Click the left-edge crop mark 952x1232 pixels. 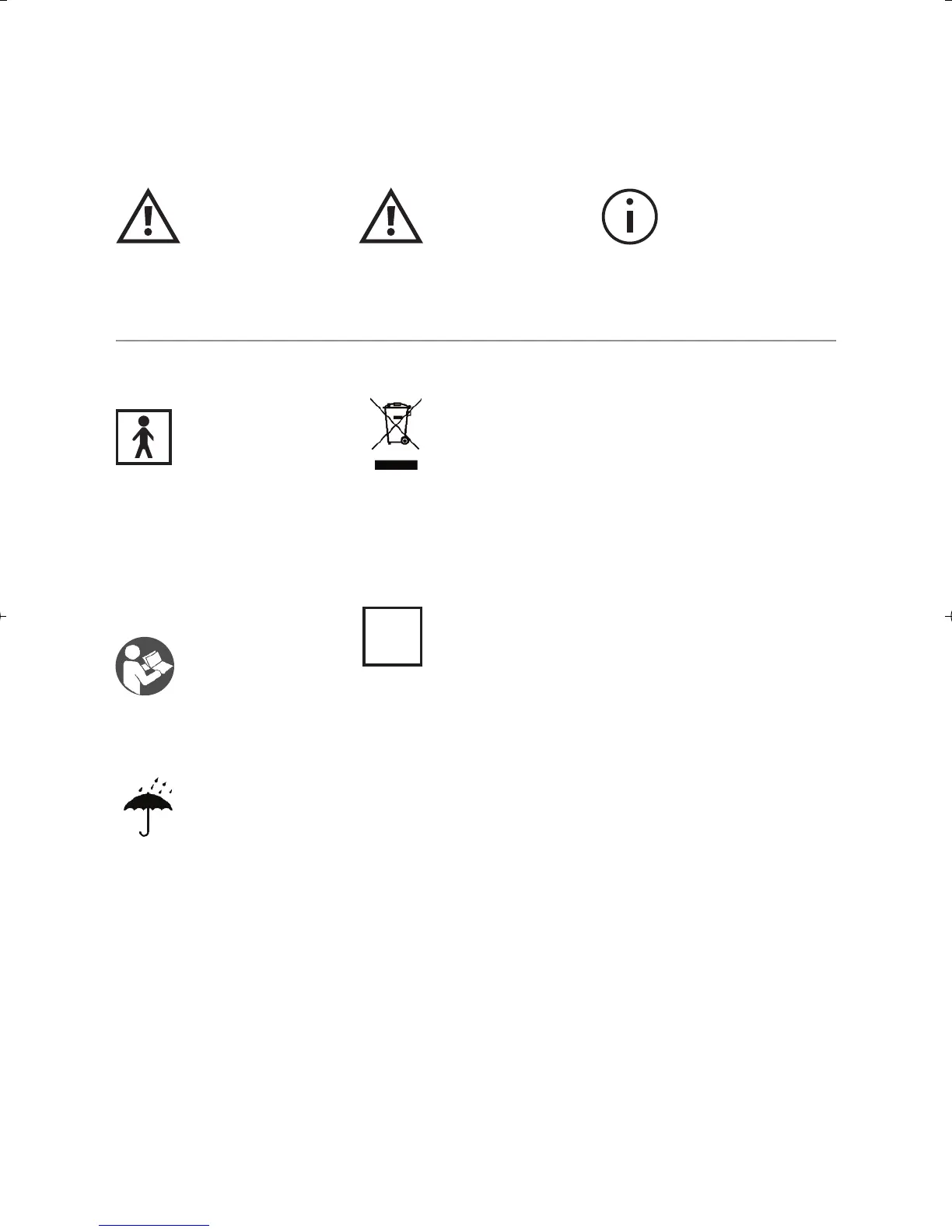[3, 616]
